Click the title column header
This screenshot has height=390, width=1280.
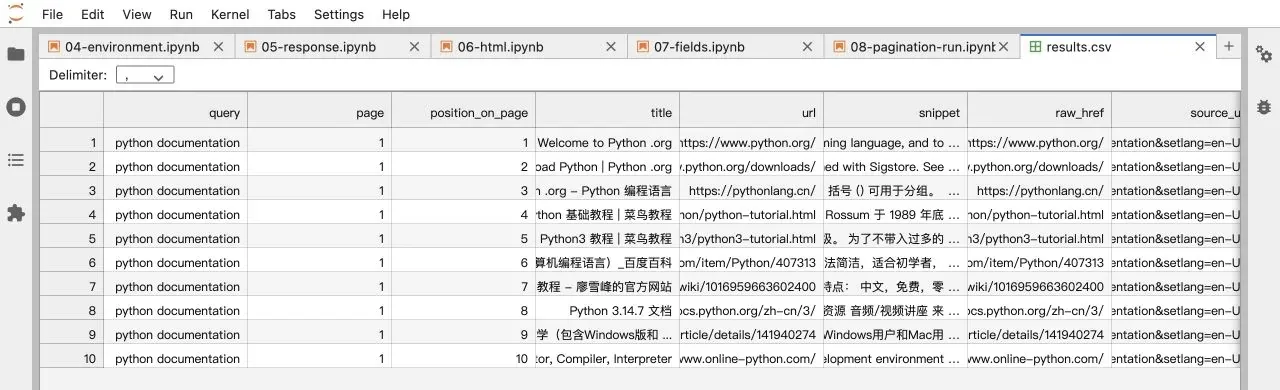(608, 113)
